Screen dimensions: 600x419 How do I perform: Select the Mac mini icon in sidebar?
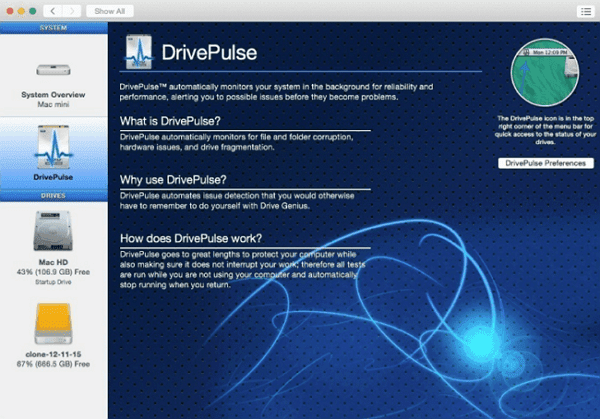54,68
